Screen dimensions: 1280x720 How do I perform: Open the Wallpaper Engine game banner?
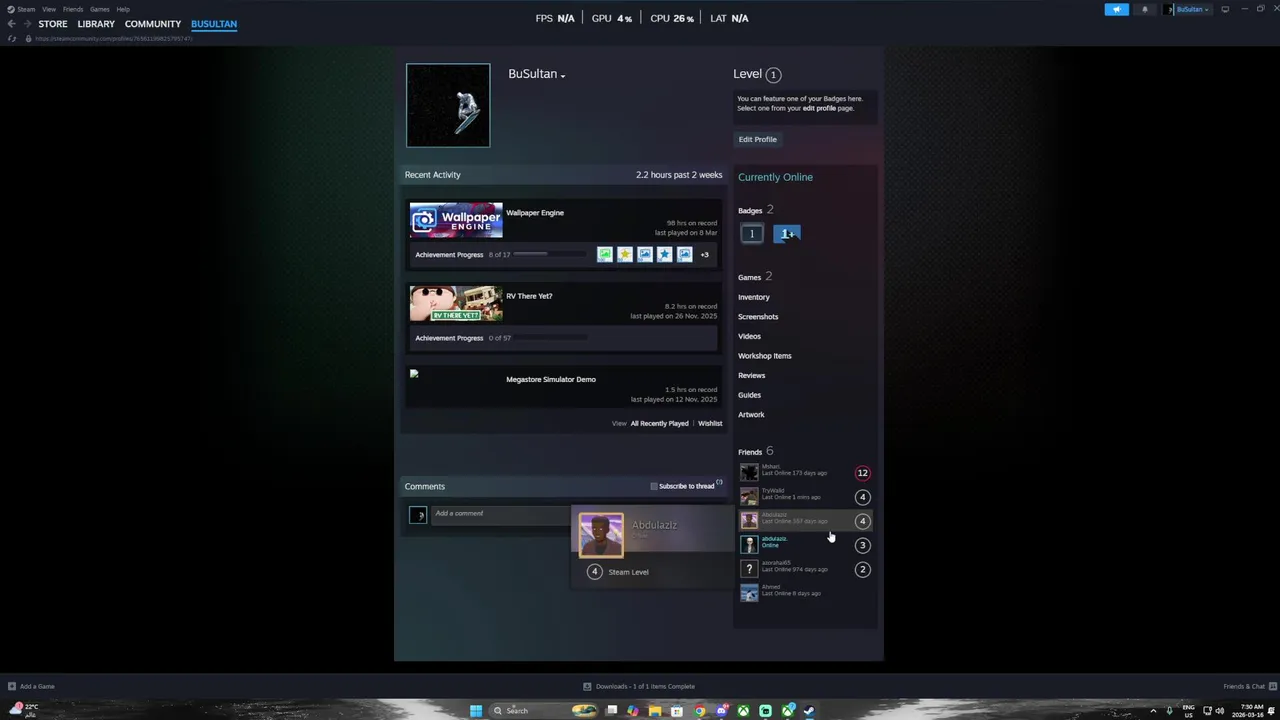456,220
